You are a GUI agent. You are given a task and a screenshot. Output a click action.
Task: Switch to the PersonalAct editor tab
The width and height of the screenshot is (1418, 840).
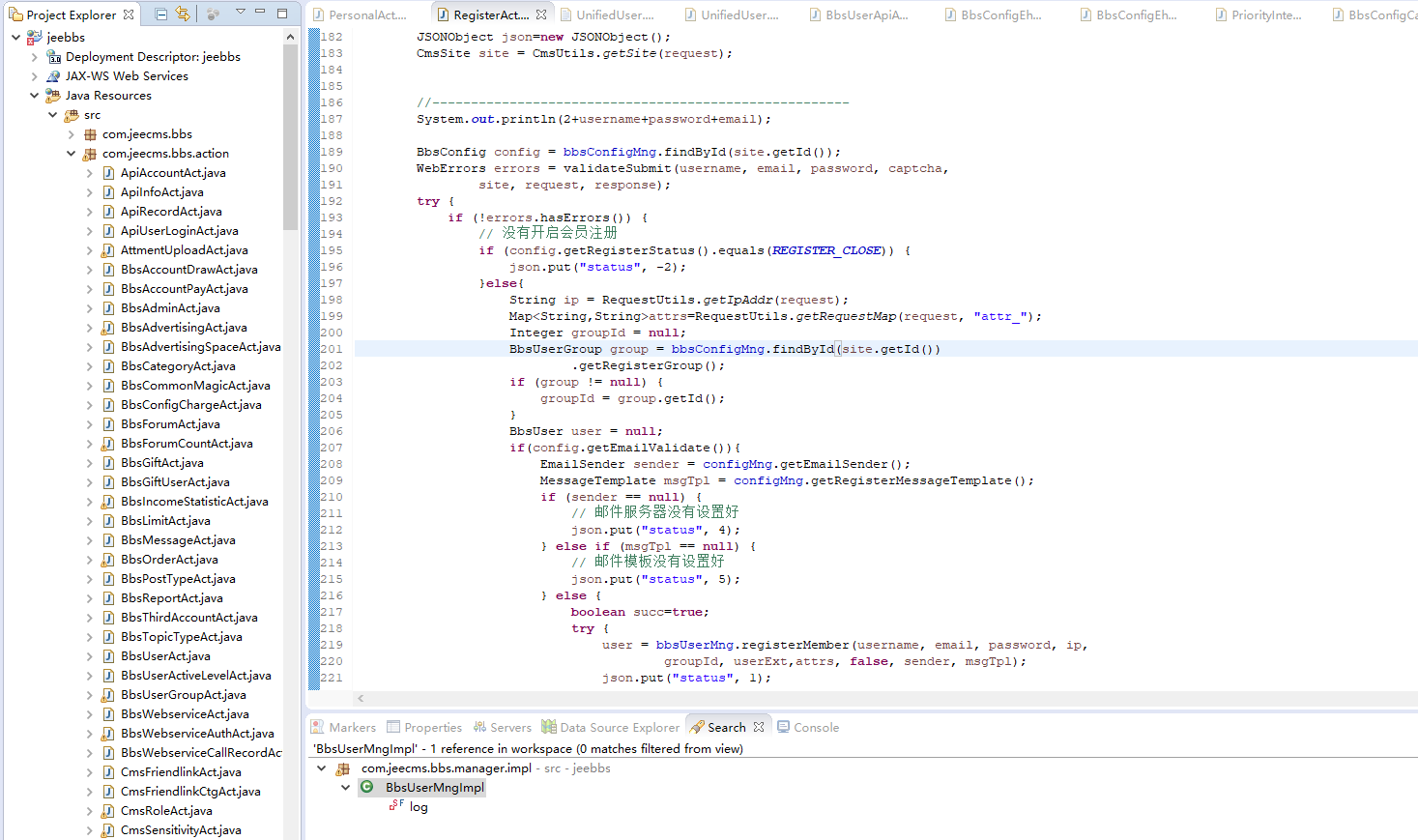click(366, 14)
